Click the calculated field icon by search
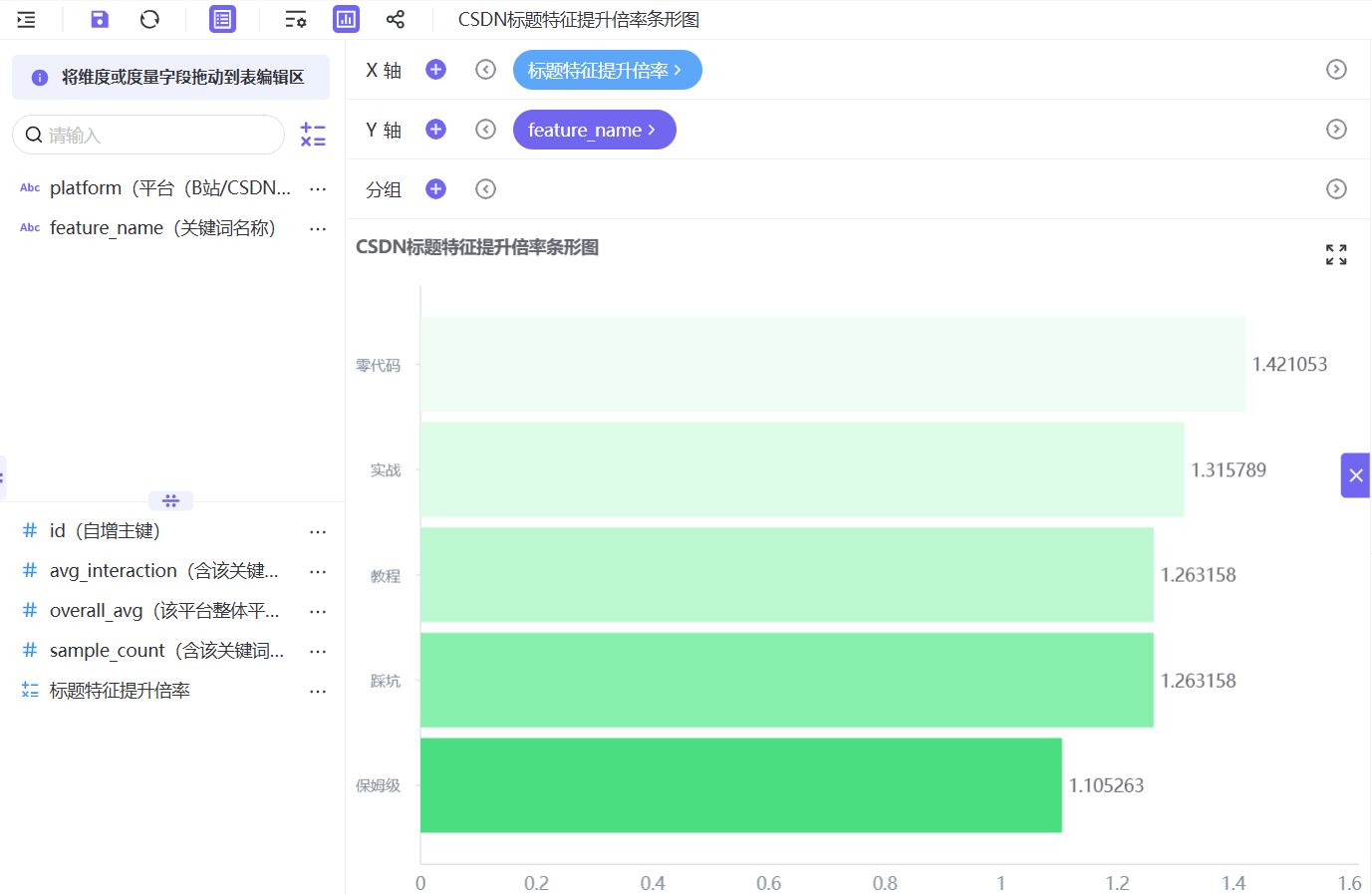Screen dimensions: 1372x894 tap(313, 135)
